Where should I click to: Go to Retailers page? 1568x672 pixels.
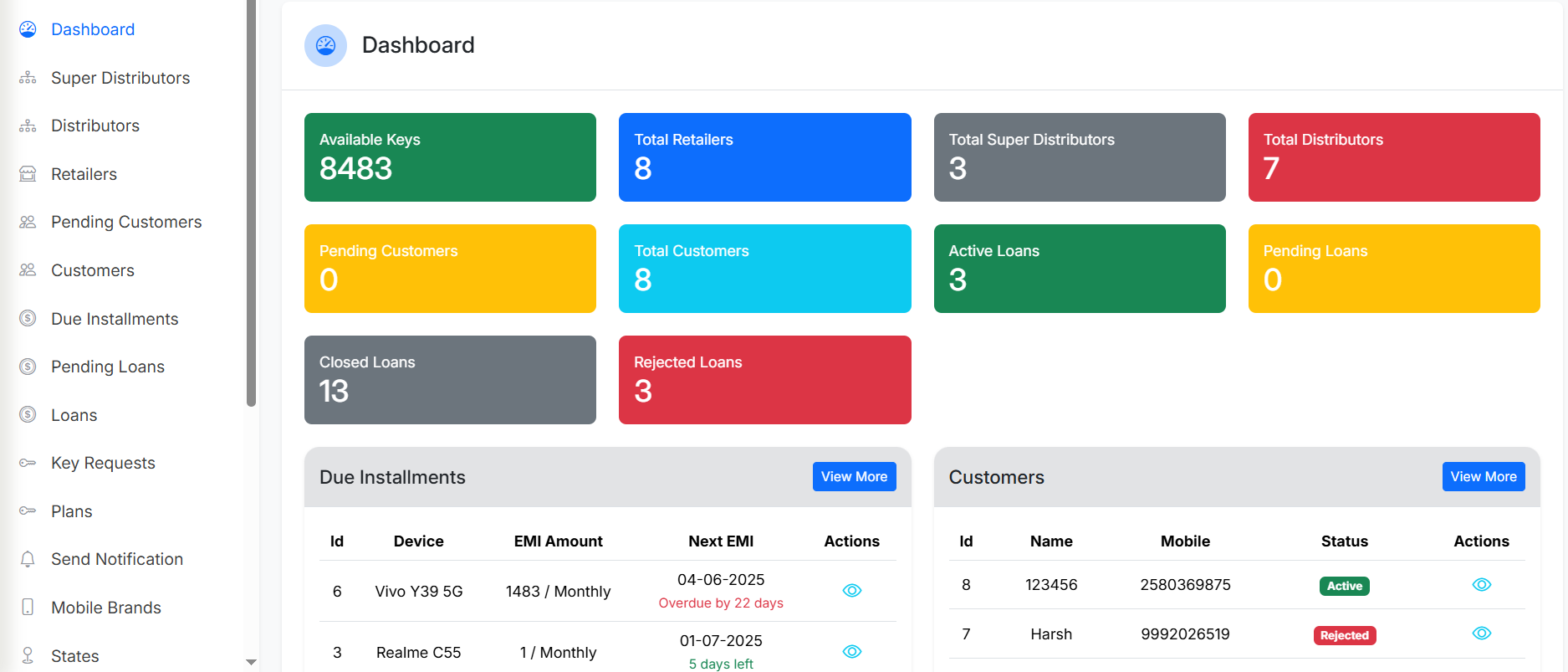tap(84, 174)
